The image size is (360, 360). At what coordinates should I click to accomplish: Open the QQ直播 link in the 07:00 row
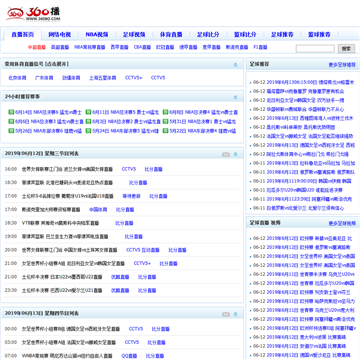[129, 356]
